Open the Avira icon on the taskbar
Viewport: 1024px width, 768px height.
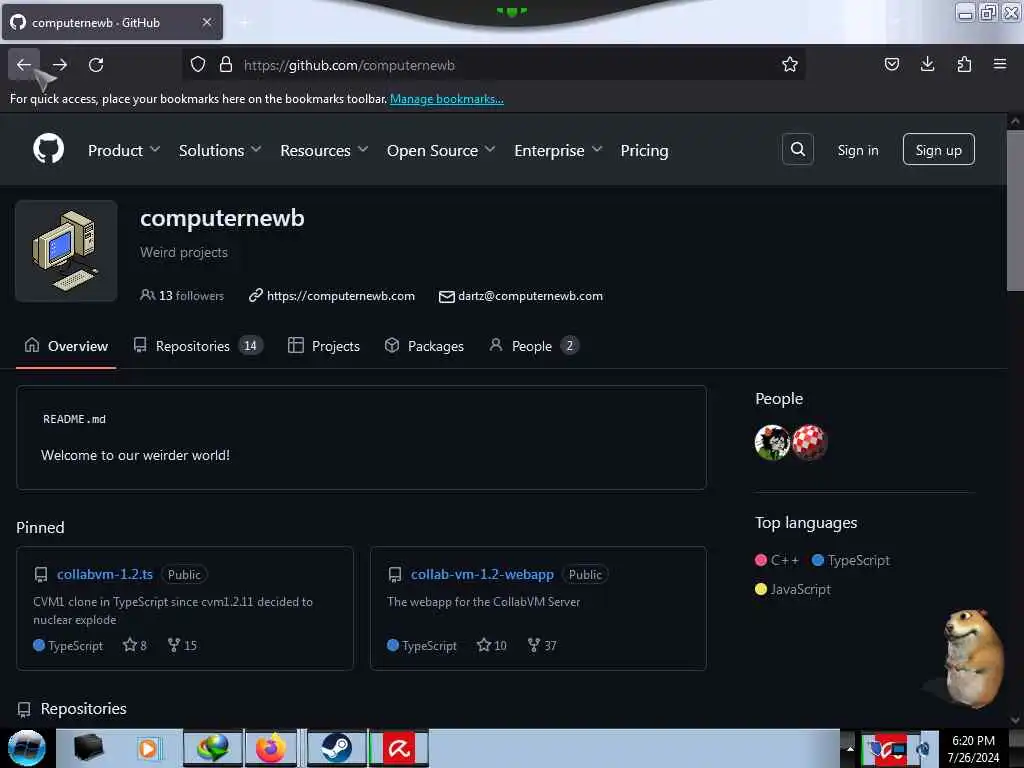point(399,748)
